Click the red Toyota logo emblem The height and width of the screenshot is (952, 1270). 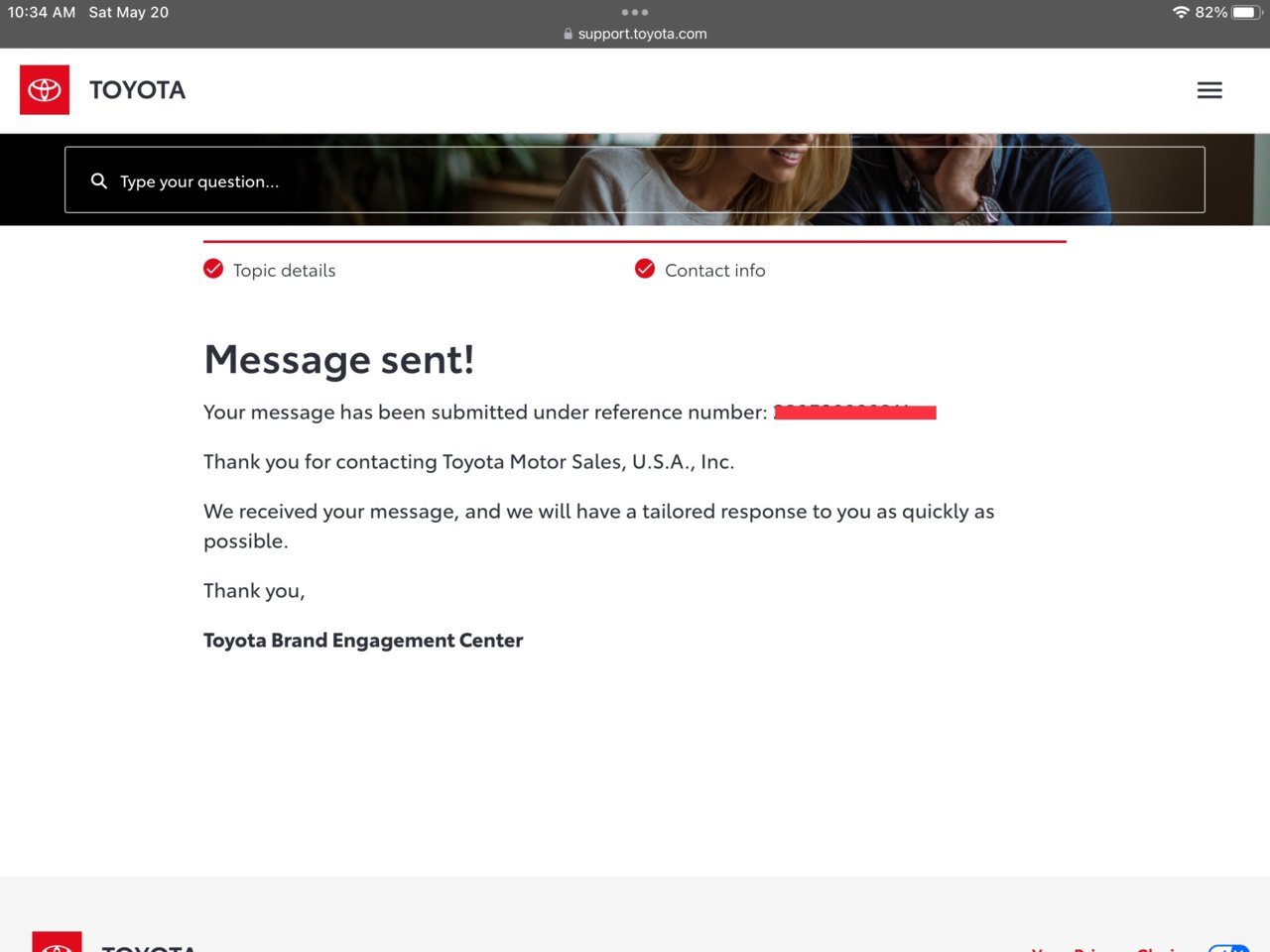[45, 90]
